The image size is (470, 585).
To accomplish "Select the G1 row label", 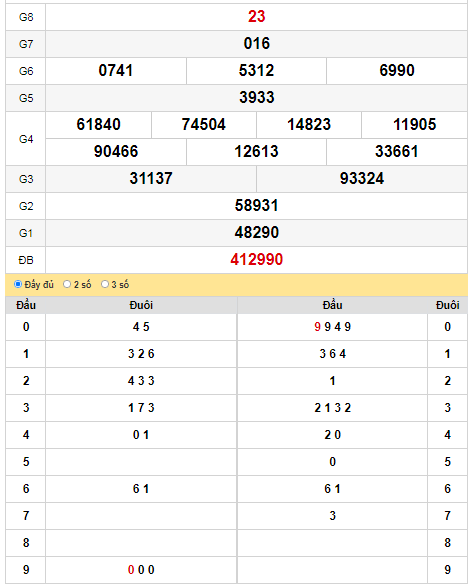I will point(26,233).
